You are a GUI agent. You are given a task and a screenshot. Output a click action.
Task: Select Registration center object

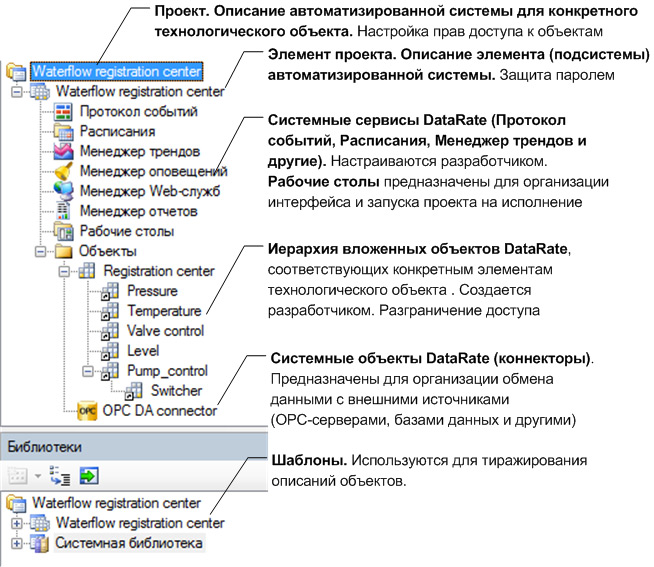159,271
